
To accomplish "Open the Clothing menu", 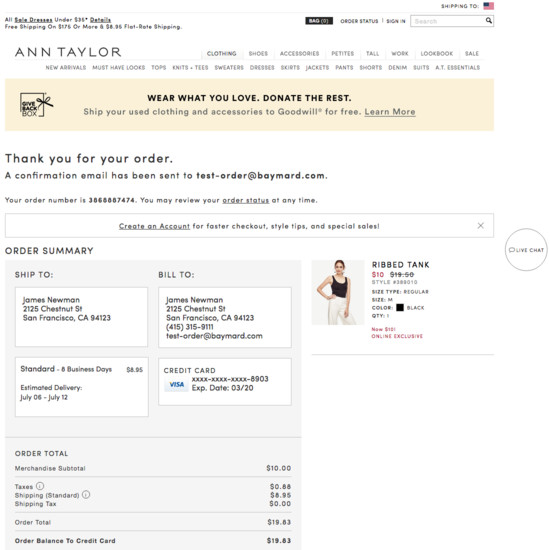I will coord(221,54).
